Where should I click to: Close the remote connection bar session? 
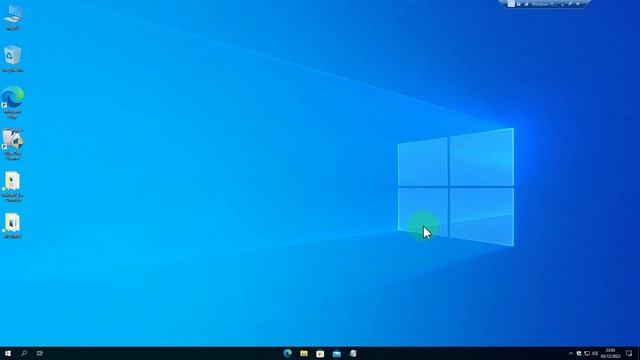coord(578,4)
